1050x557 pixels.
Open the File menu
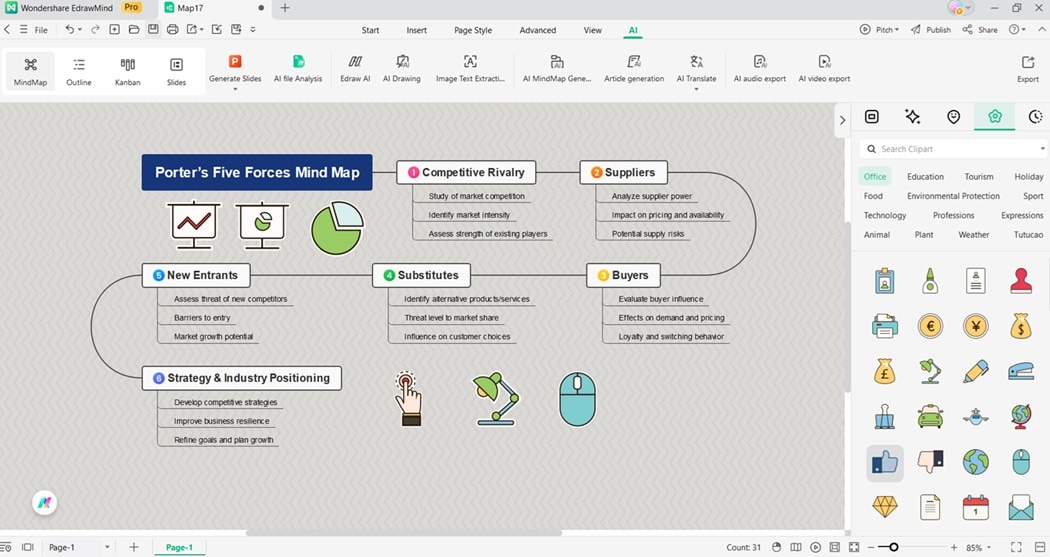click(x=41, y=30)
